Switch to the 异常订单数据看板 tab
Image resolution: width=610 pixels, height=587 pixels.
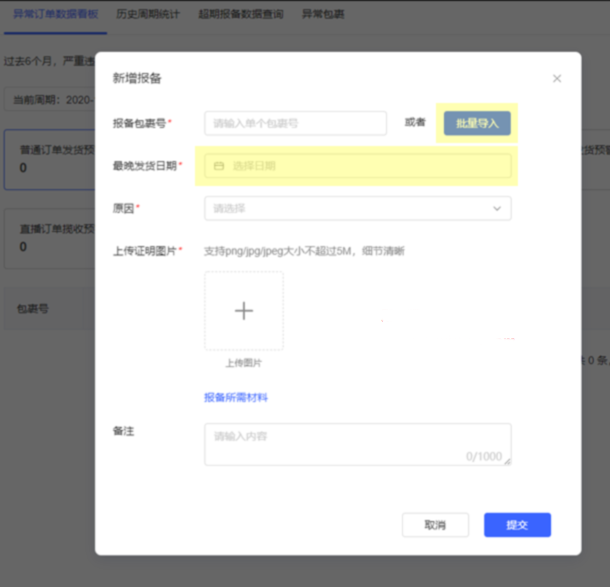(x=53, y=14)
